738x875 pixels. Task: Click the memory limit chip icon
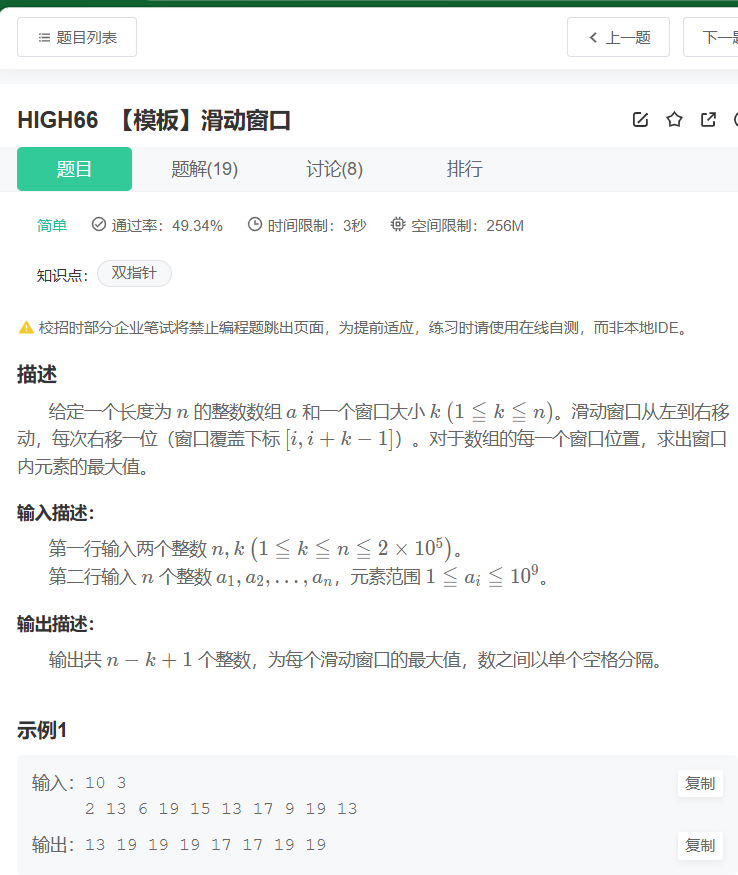click(x=397, y=224)
